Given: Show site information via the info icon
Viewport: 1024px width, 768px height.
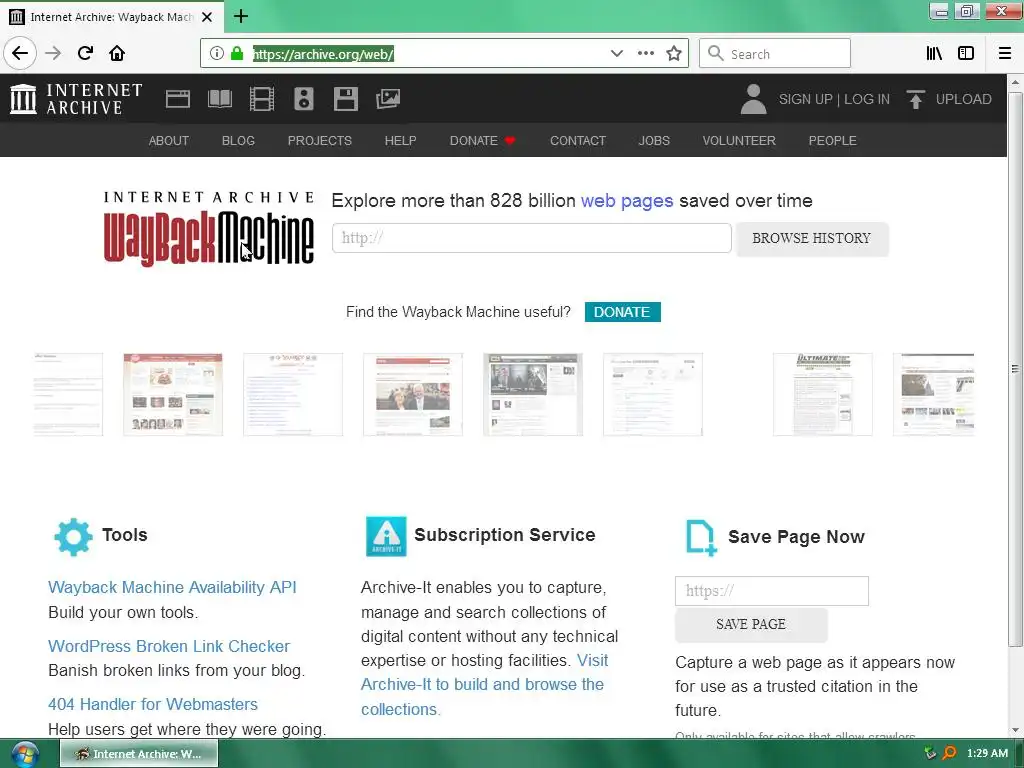Looking at the screenshot, I should (x=217, y=54).
